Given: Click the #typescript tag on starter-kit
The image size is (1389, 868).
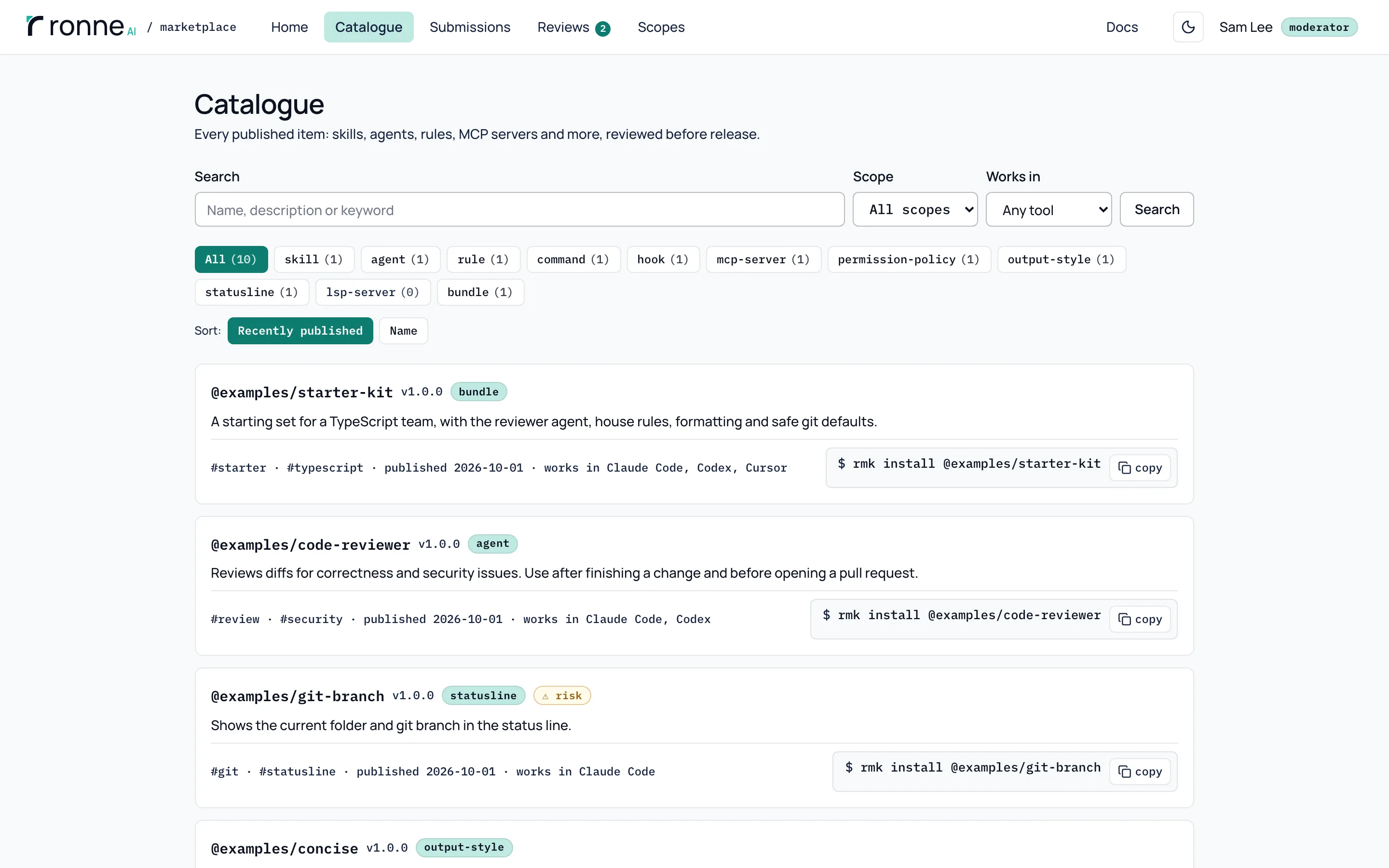Looking at the screenshot, I should 325,468.
